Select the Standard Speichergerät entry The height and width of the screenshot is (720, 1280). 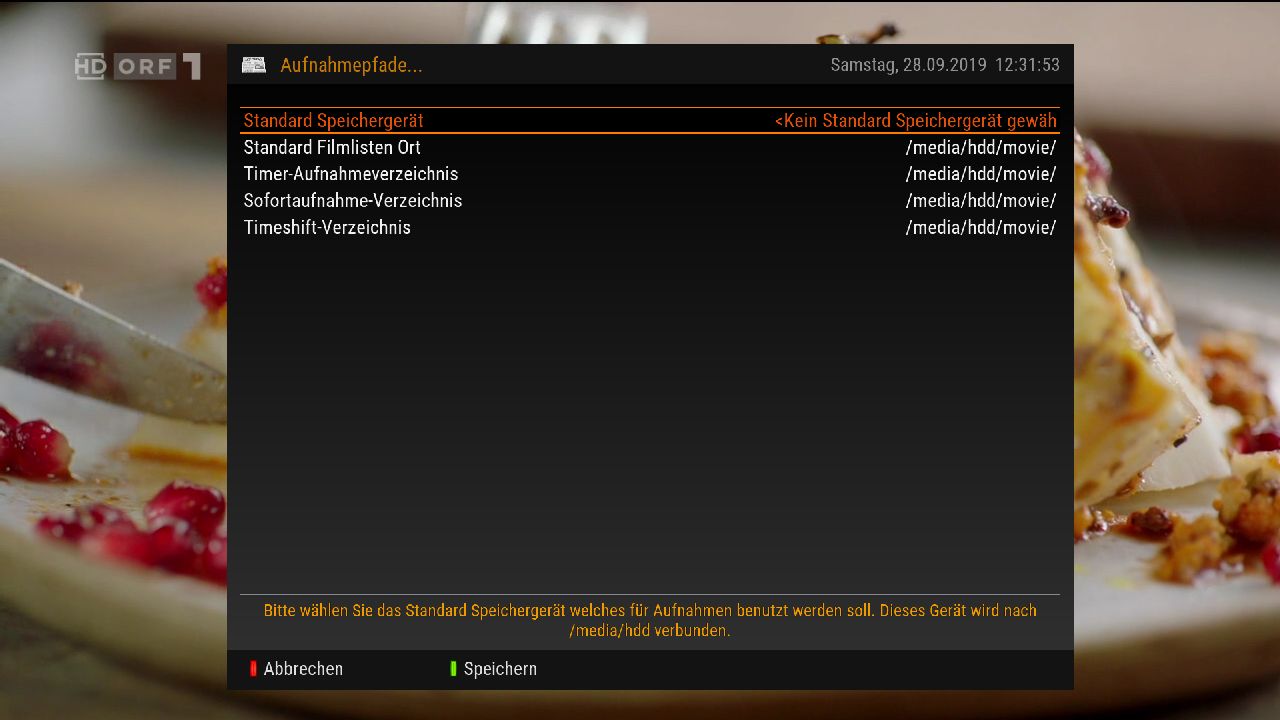(650, 120)
